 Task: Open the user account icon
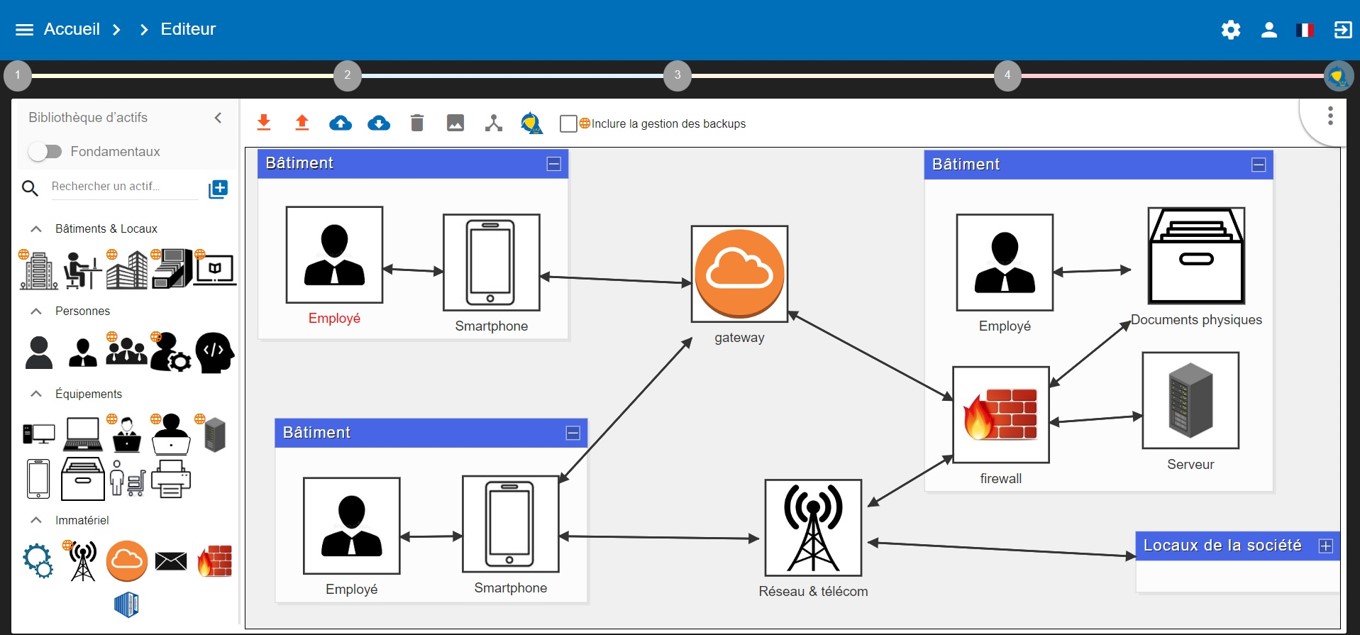coord(1269,30)
